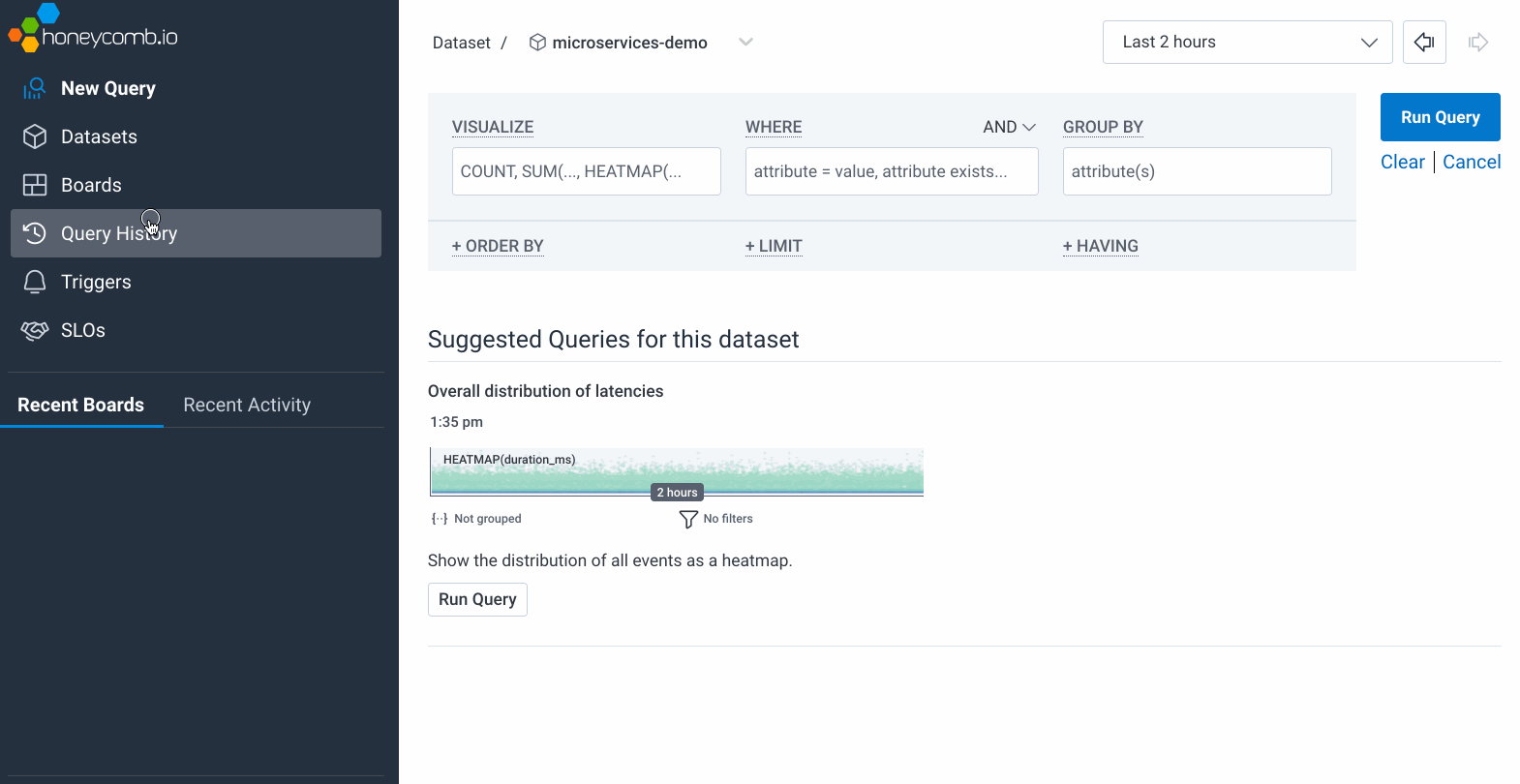Screen dimensions: 1520x784
Task: Open Query History in the sidebar
Action: [196, 233]
